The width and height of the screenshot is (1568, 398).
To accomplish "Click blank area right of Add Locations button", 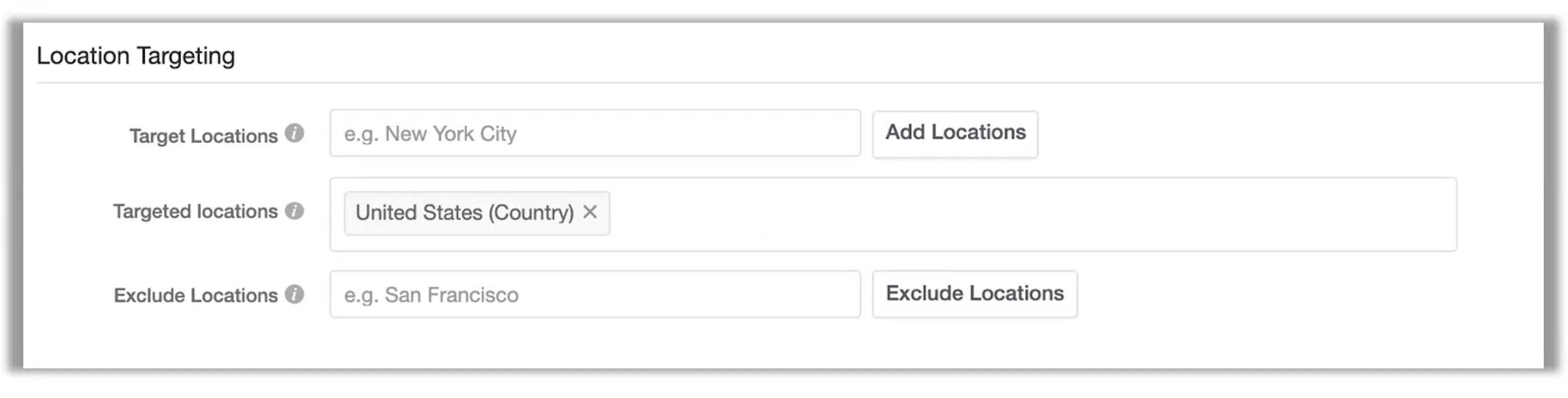I will point(1258,134).
